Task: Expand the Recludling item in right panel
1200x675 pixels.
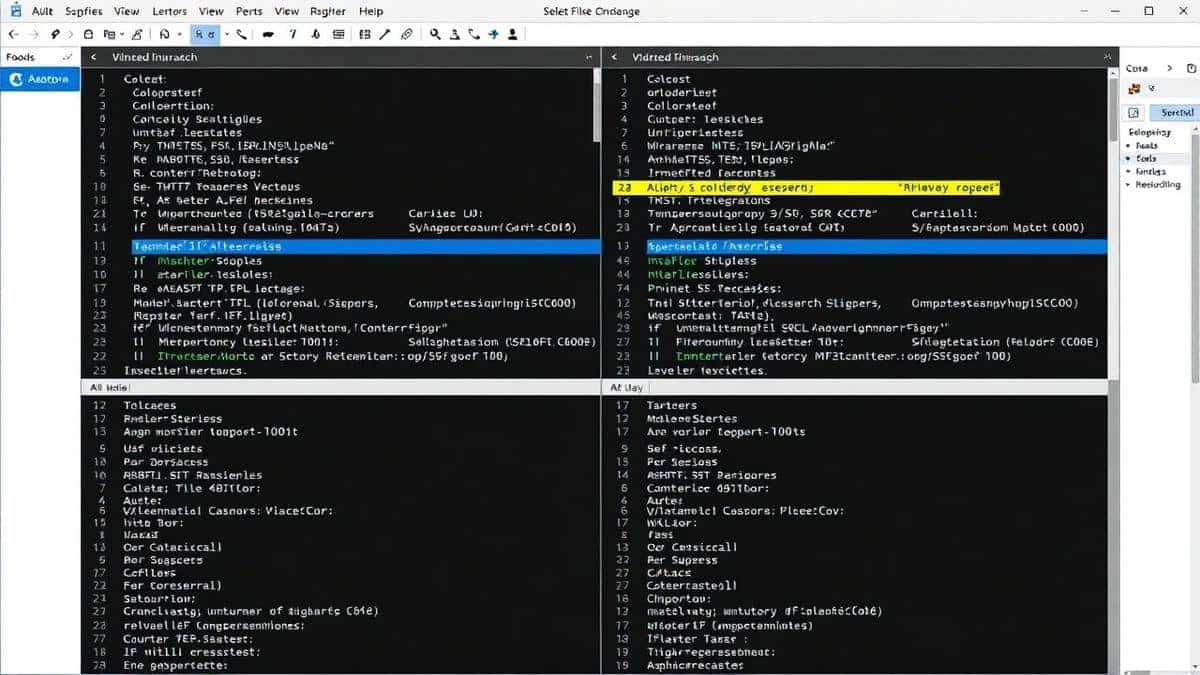Action: coord(1129,184)
